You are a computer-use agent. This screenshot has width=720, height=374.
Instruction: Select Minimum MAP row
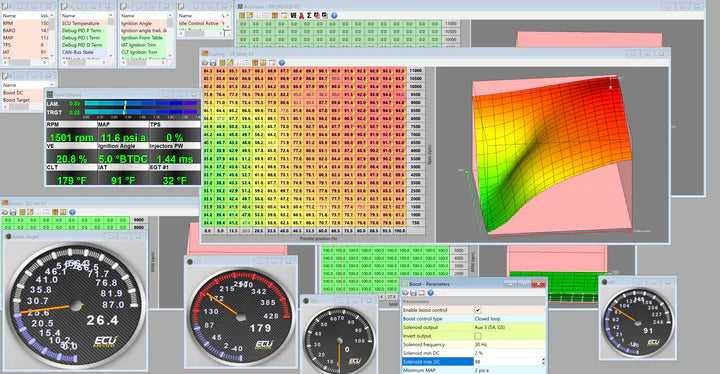coord(474,370)
